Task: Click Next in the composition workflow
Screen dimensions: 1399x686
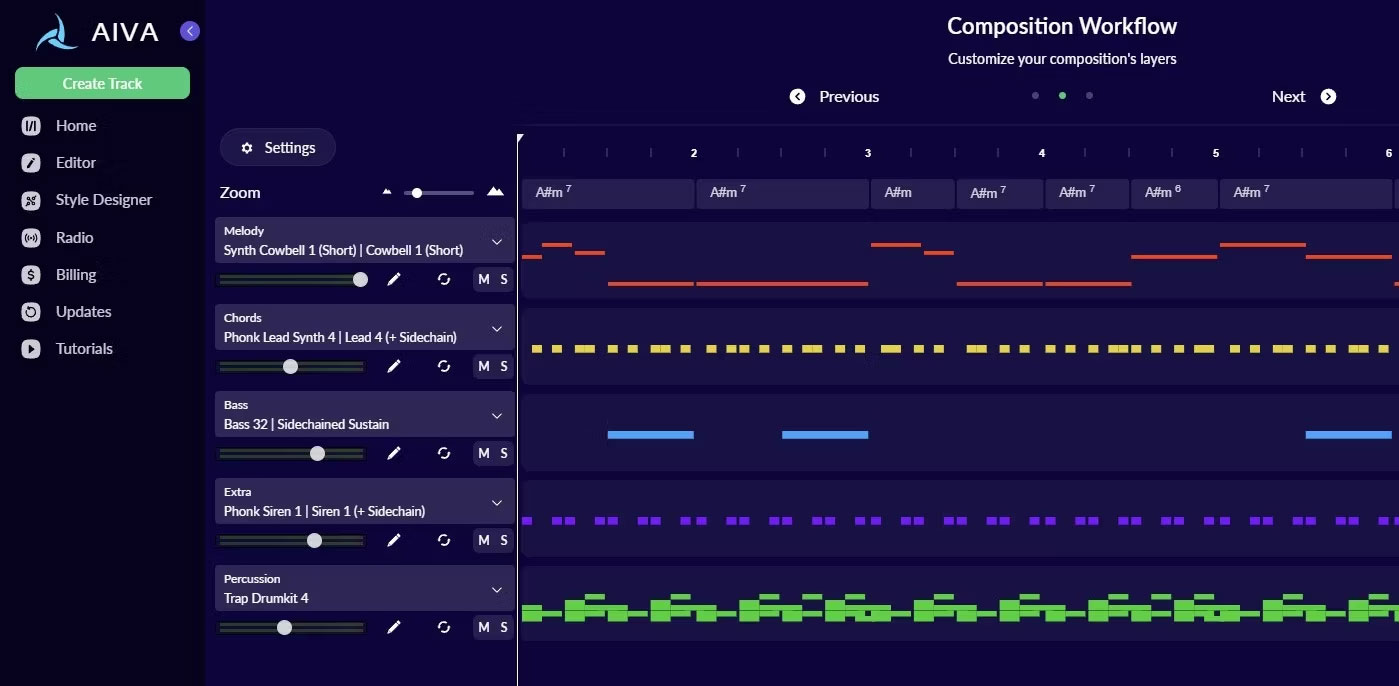Action: point(1303,96)
